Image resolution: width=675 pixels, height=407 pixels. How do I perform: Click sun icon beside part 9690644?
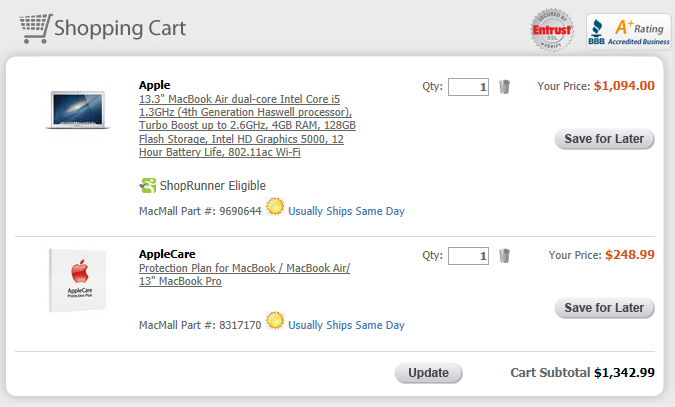click(275, 207)
